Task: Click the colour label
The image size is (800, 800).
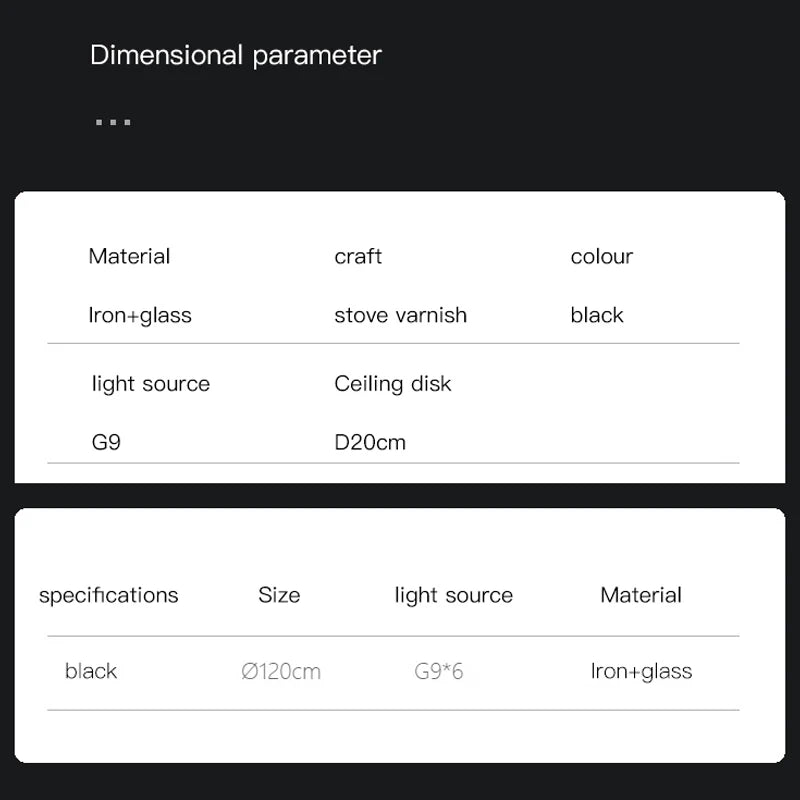Action: click(601, 256)
